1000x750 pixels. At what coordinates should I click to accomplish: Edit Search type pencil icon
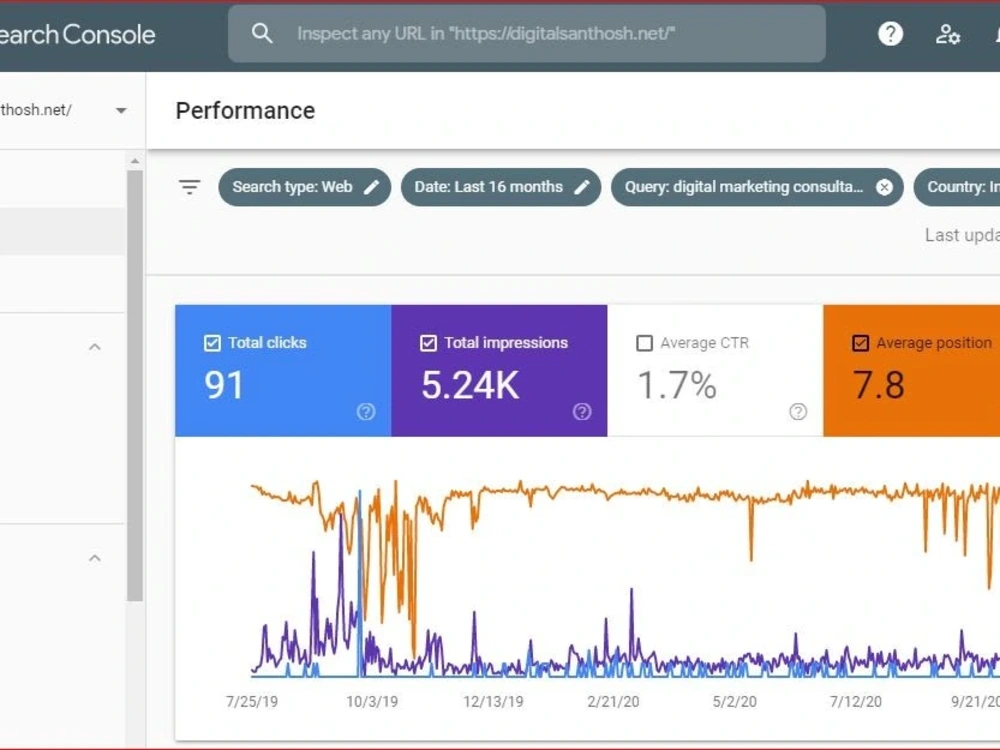372,187
